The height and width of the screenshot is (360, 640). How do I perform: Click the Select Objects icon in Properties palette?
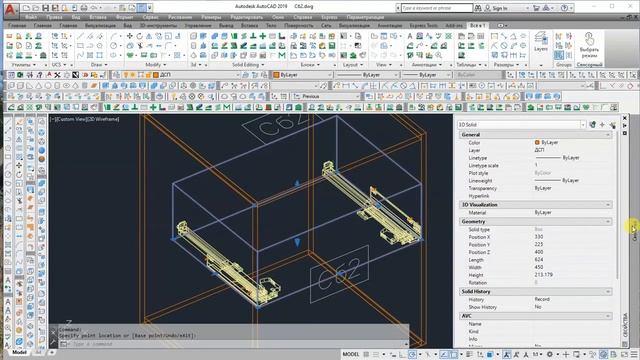point(602,124)
